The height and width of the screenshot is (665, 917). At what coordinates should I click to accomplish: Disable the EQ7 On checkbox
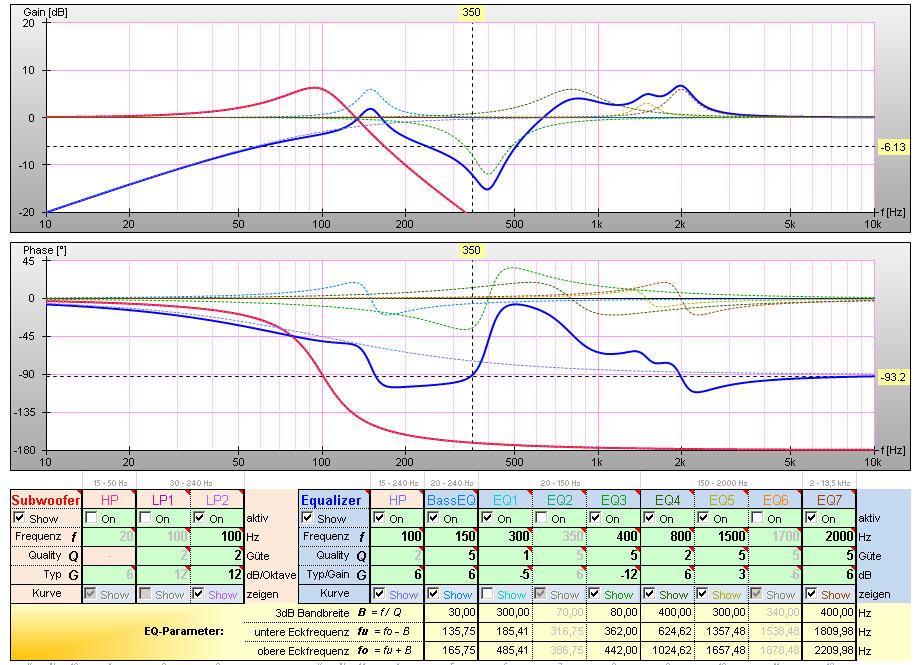tap(812, 519)
